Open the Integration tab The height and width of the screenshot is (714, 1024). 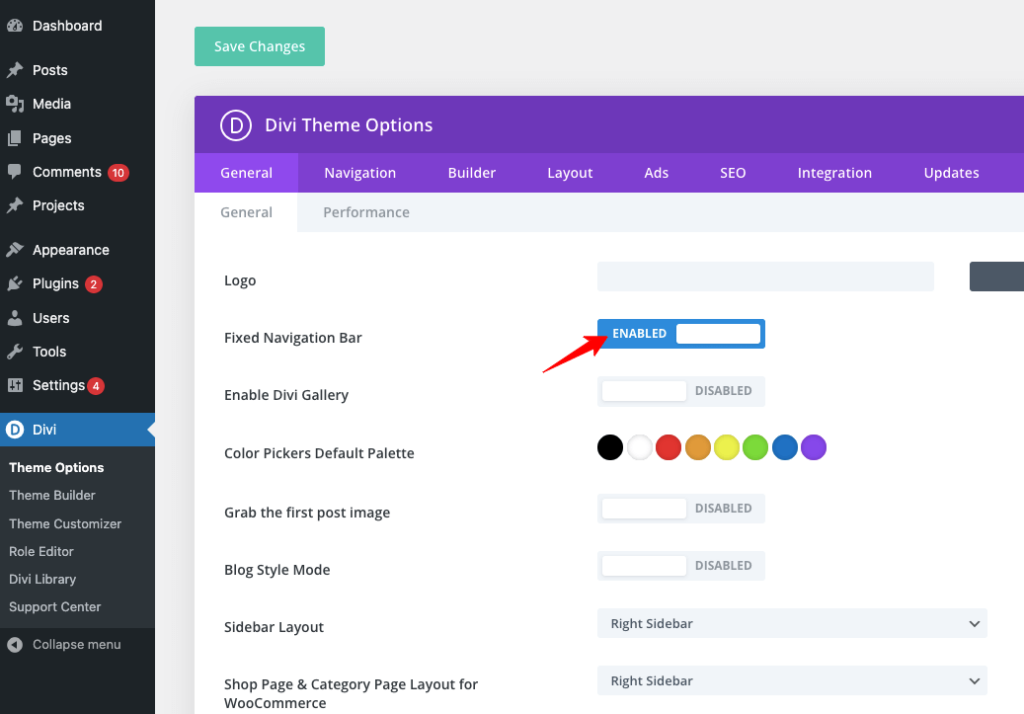(835, 173)
